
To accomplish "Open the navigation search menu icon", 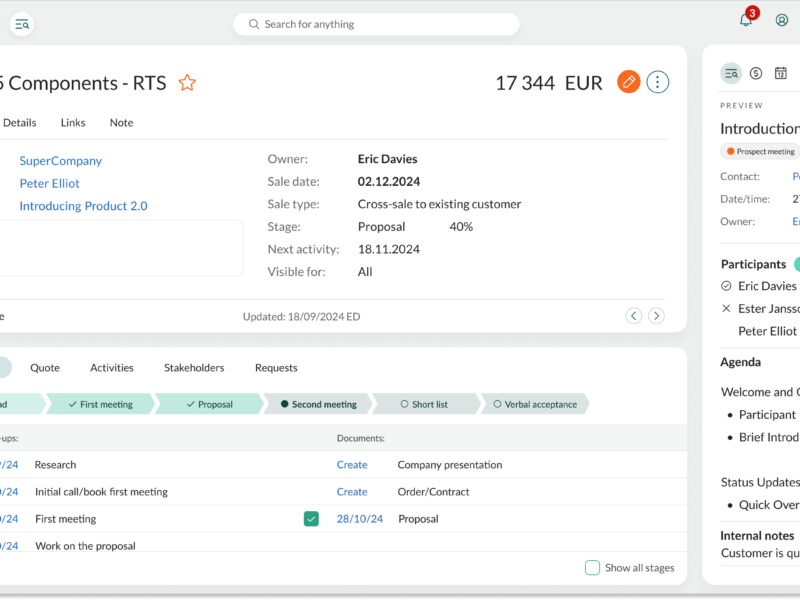I will pos(21,24).
